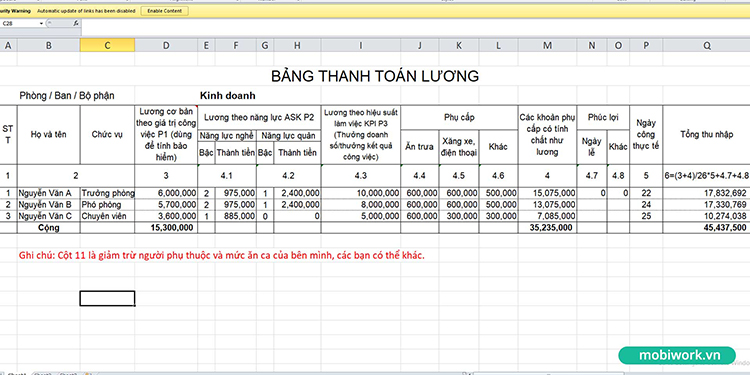This screenshot has width=750, height=375.
Task: Click the 35,235,000 total cell
Action: coord(547,228)
